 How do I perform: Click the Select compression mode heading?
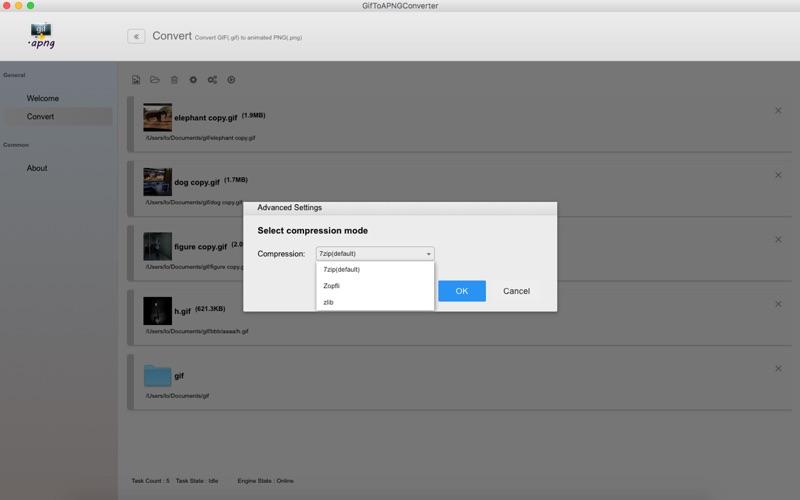pyautogui.click(x=312, y=231)
